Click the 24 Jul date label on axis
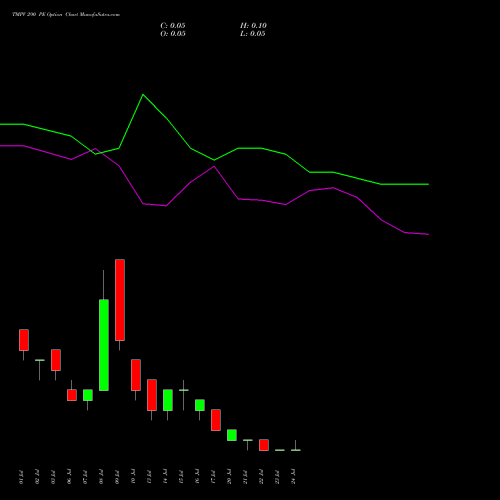The height and width of the screenshot is (500, 500). pos(293,477)
